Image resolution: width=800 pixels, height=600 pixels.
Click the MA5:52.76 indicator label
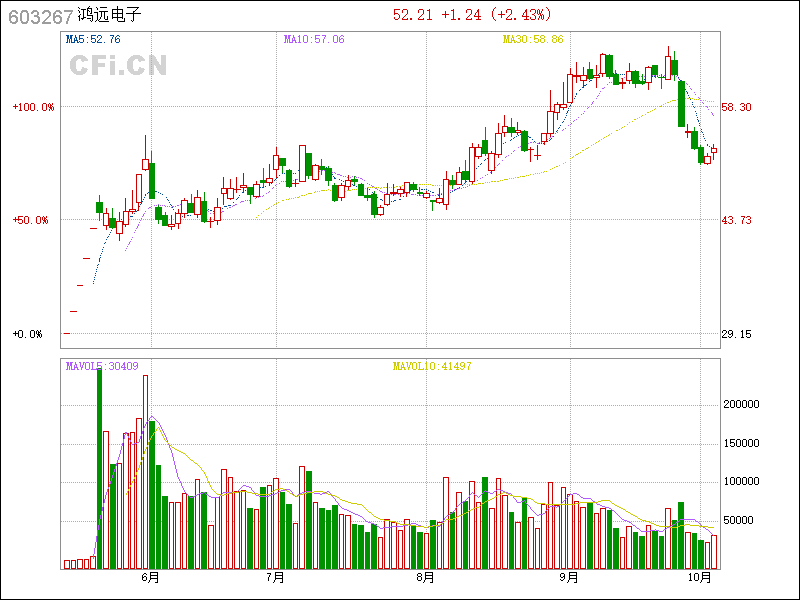pyautogui.click(x=93, y=40)
